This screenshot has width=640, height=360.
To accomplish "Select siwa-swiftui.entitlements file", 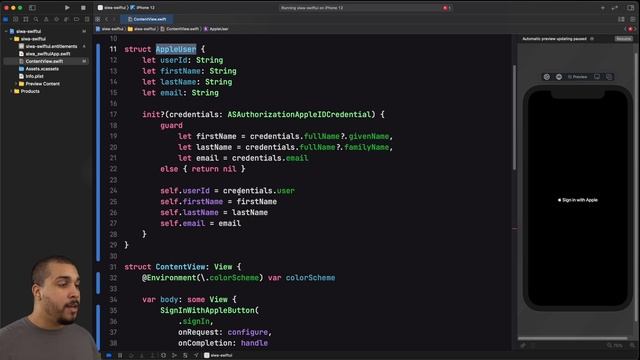I will (x=48, y=46).
